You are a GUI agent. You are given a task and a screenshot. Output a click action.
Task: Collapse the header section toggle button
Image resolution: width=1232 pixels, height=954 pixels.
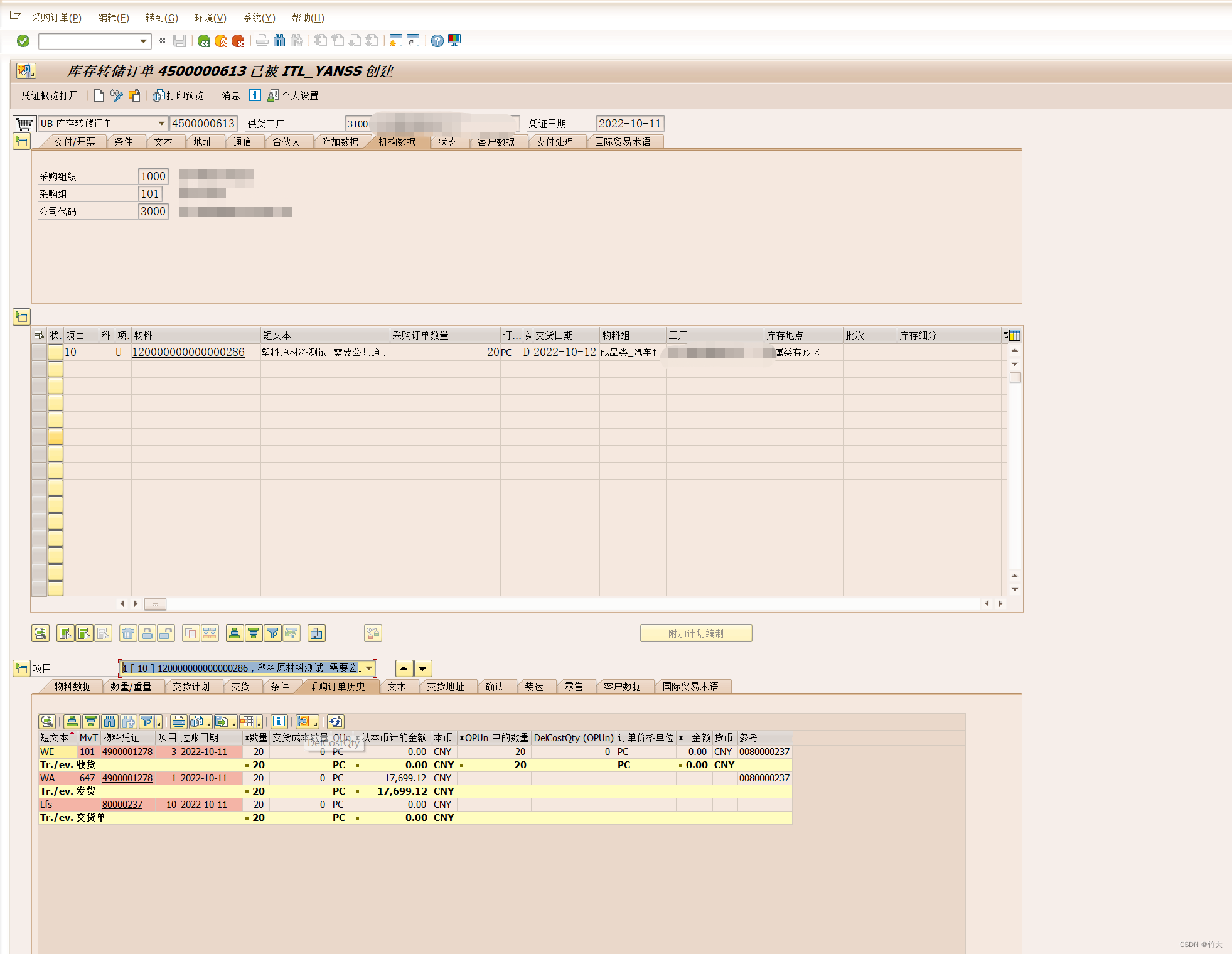point(21,142)
